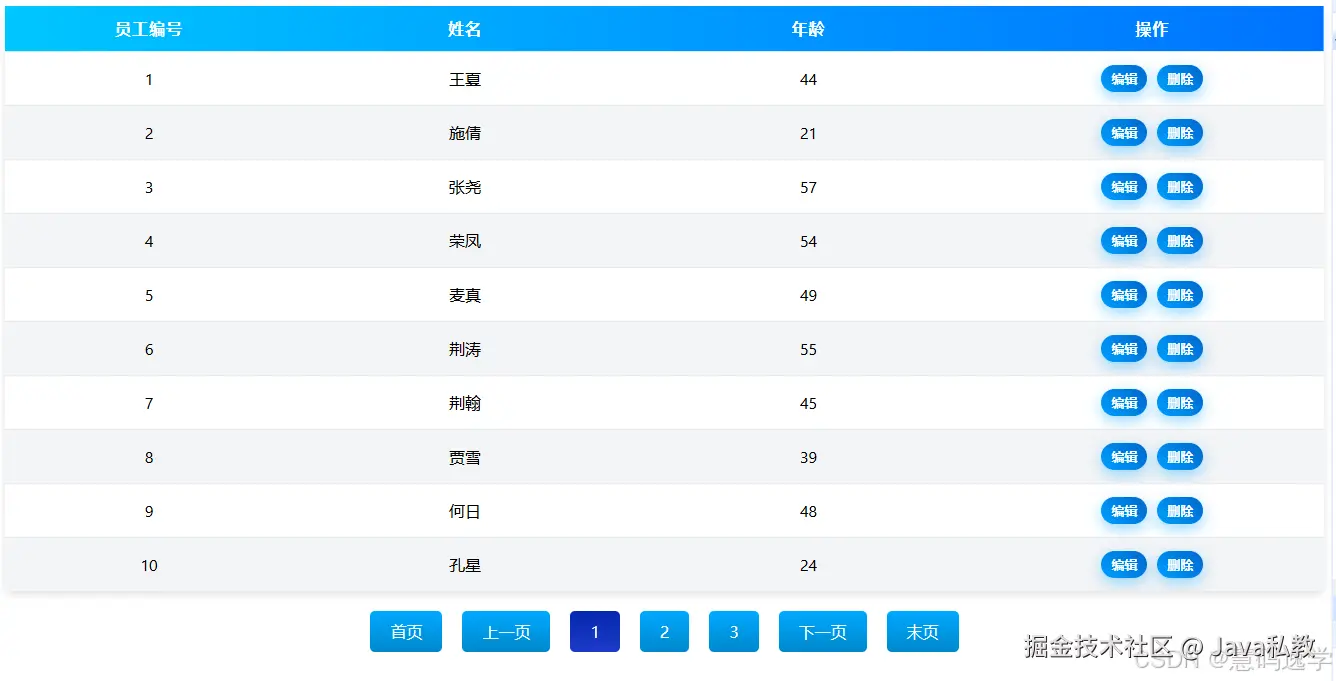Edit the 荆翰 row
This screenshot has height=681, width=1336.
pyautogui.click(x=1124, y=403)
